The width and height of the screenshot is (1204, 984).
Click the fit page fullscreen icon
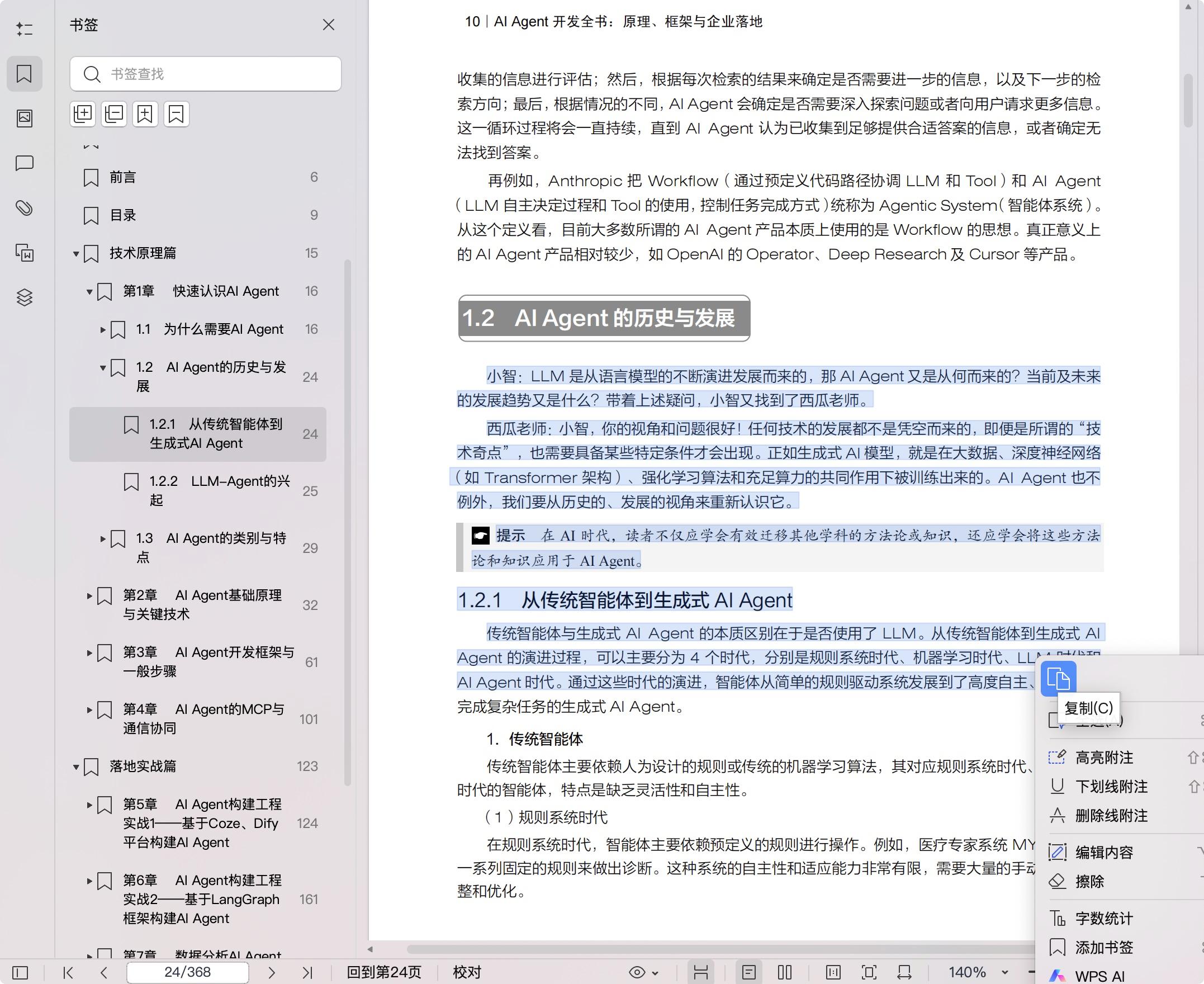click(x=869, y=973)
